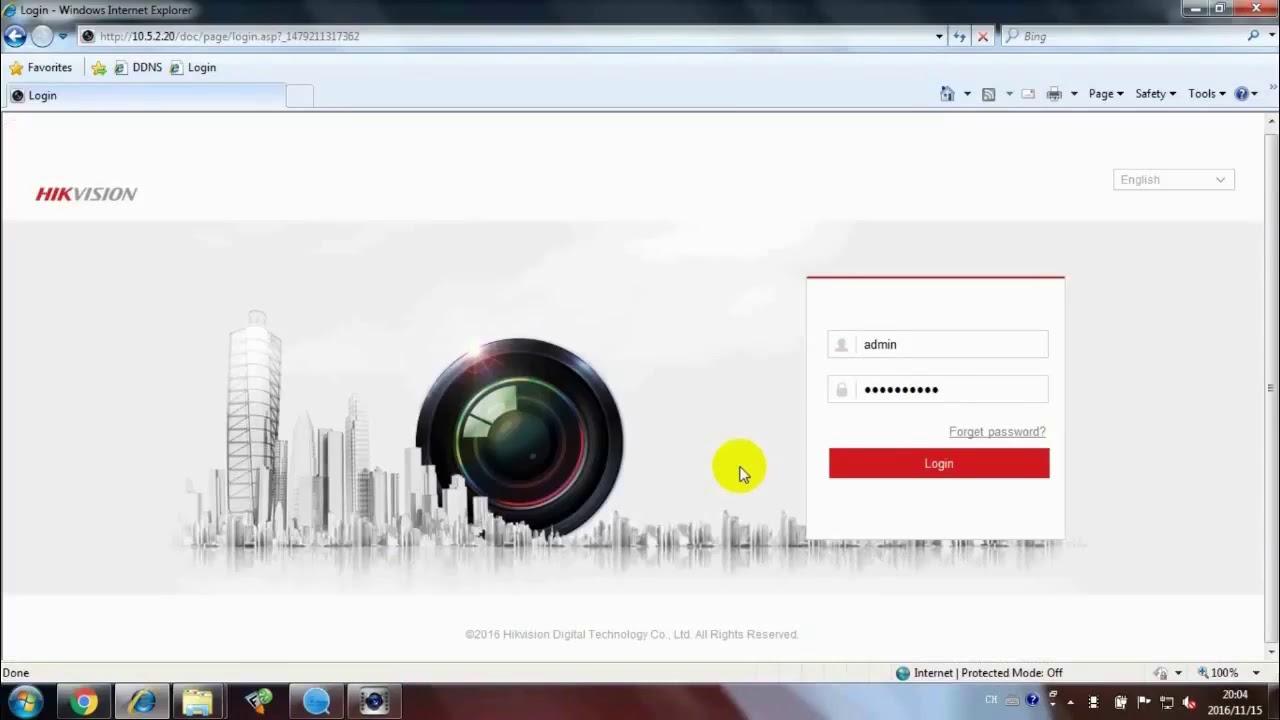Click the tray help question mark icon
The width and height of the screenshot is (1280, 720).
[1032, 700]
